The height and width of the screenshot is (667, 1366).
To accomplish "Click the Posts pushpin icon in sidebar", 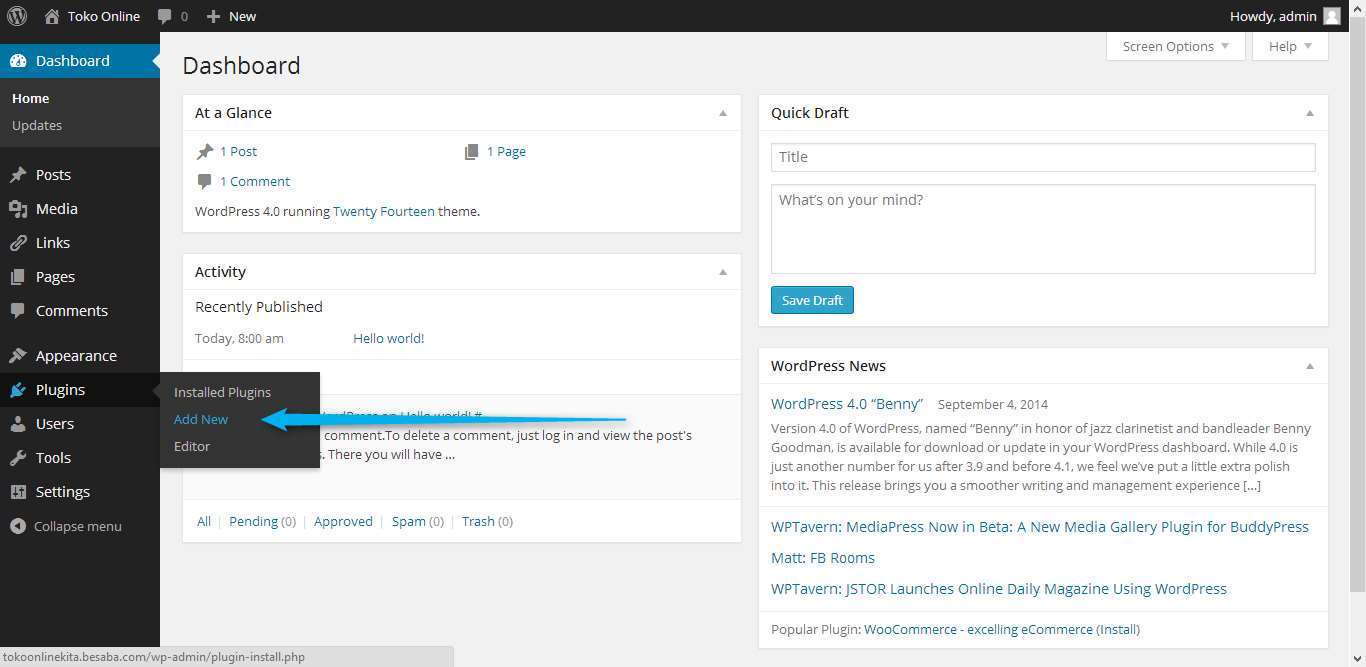I will [x=18, y=175].
